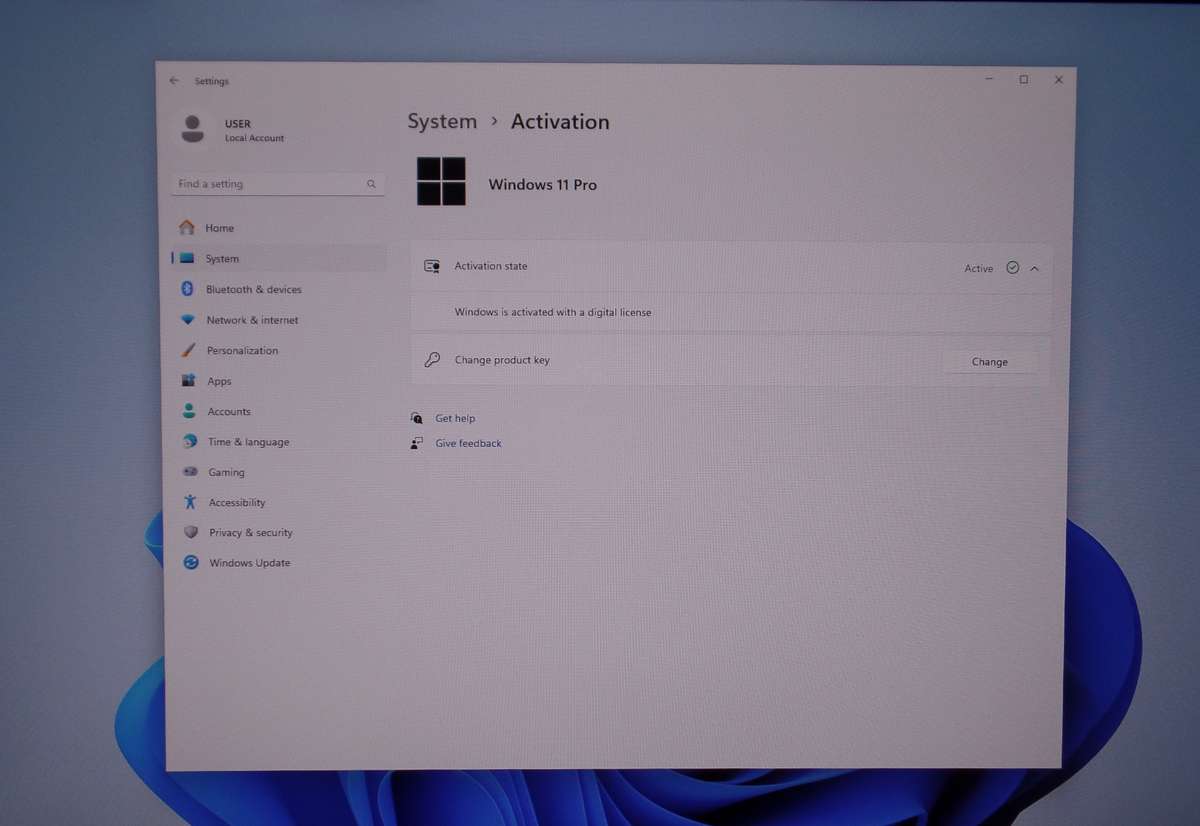Go to Privacy & security
This screenshot has width=1200, height=826.
click(250, 533)
